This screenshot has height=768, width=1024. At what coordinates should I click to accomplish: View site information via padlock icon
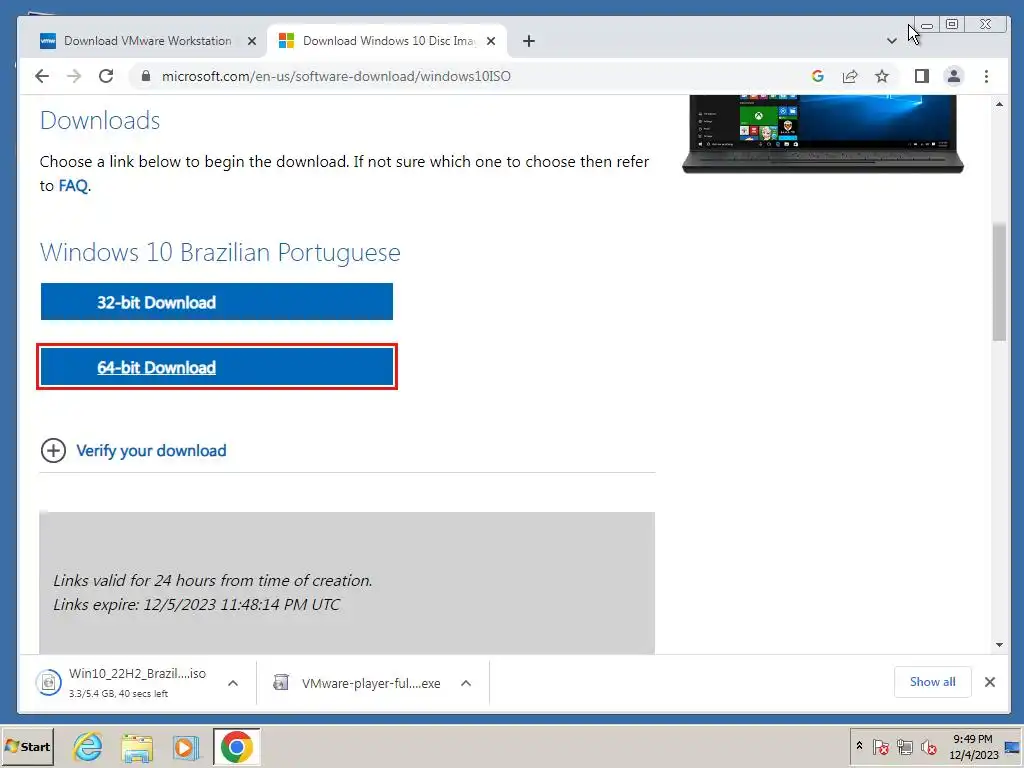[146, 76]
